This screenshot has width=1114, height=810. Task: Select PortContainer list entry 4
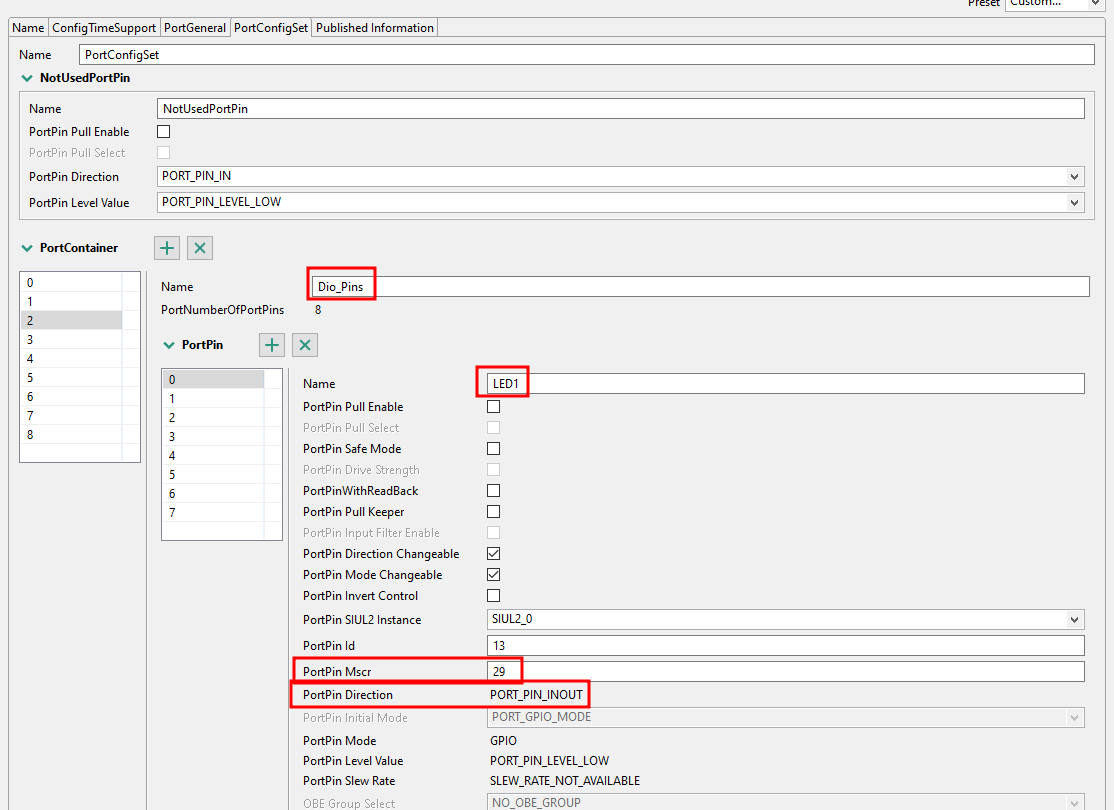71,359
